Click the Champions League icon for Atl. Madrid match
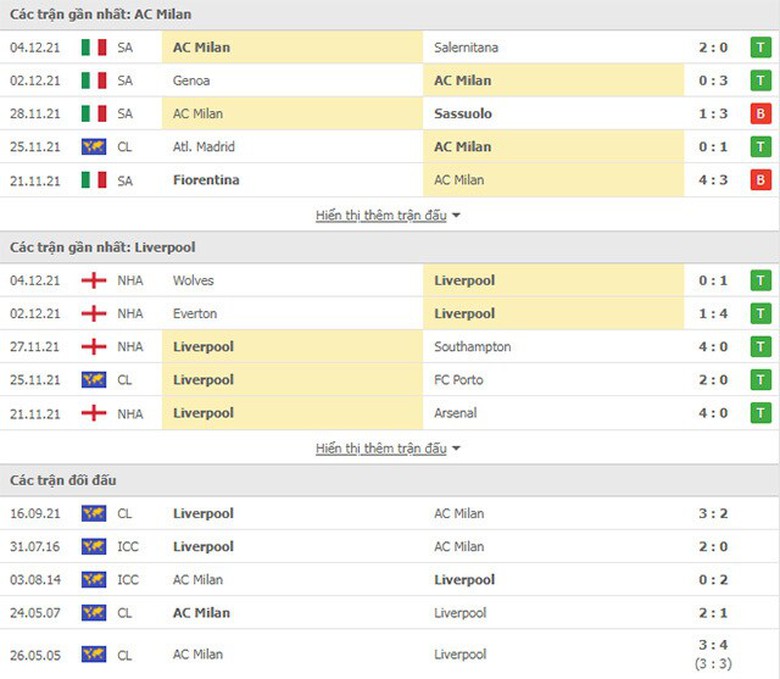This screenshot has height=679, width=780. coord(94,147)
